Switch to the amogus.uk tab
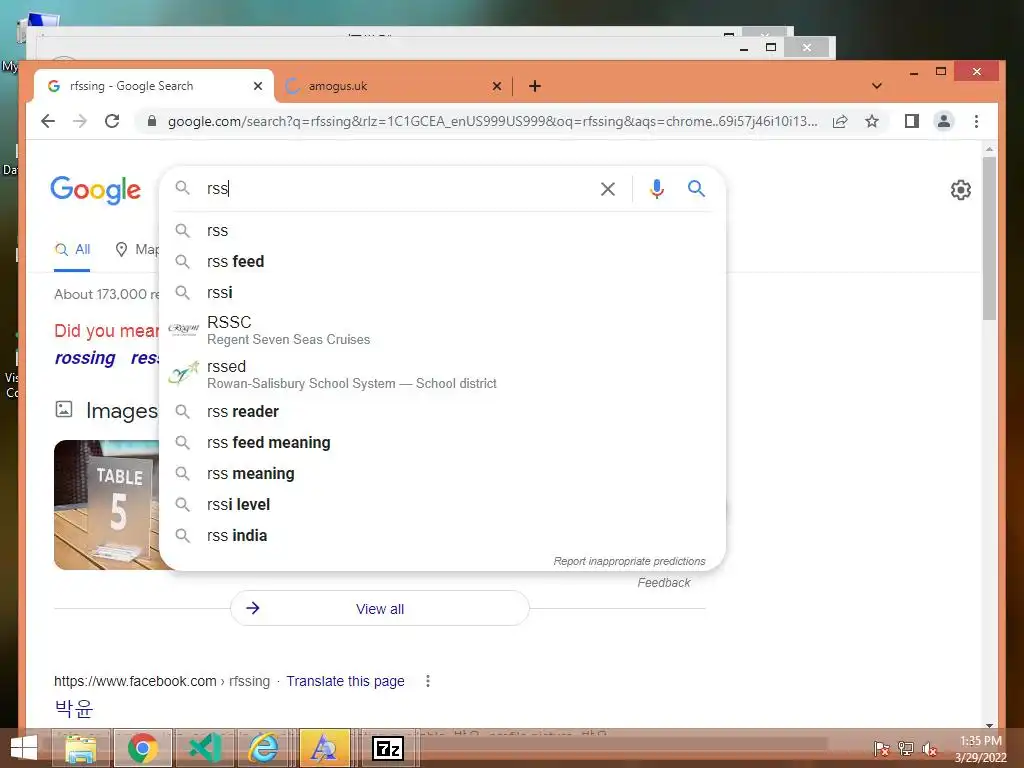Image resolution: width=1024 pixels, height=768 pixels. click(x=394, y=86)
